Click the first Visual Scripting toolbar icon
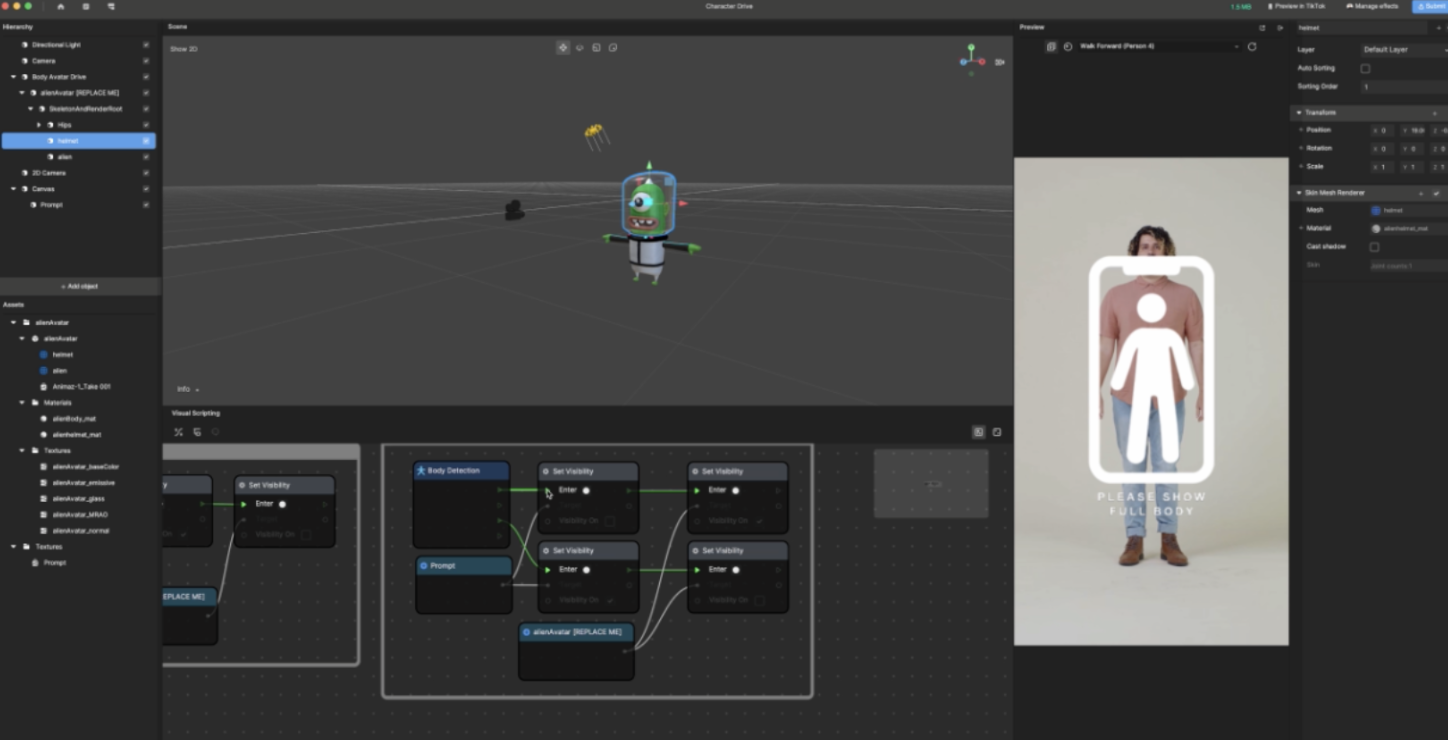1448x740 pixels. click(x=179, y=432)
